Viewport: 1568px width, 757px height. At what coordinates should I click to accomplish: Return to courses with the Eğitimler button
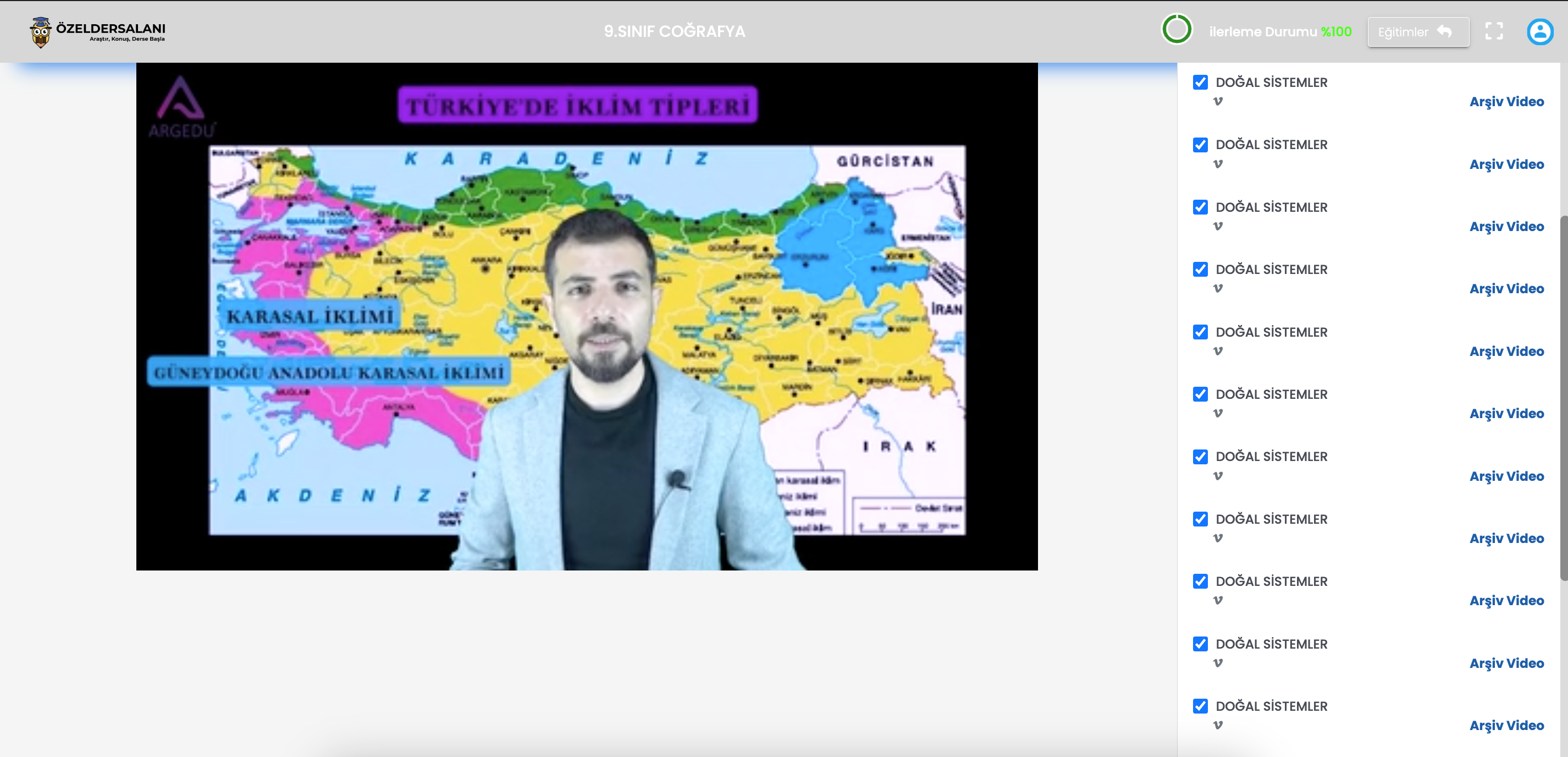[x=1417, y=32]
